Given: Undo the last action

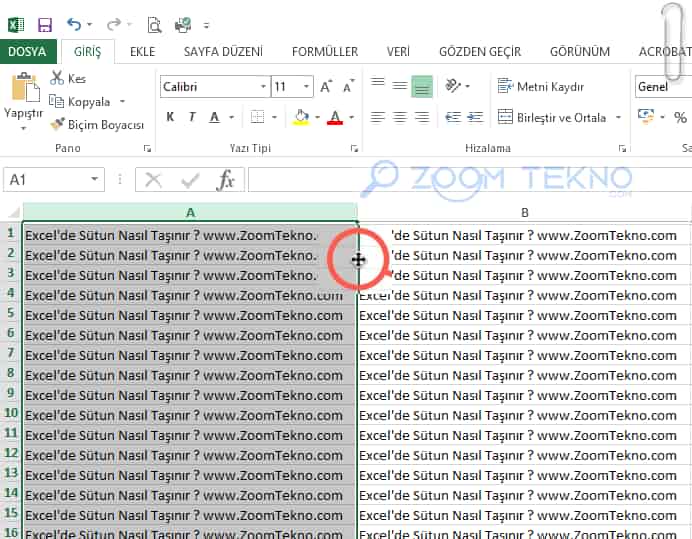Looking at the screenshot, I should tap(74, 24).
